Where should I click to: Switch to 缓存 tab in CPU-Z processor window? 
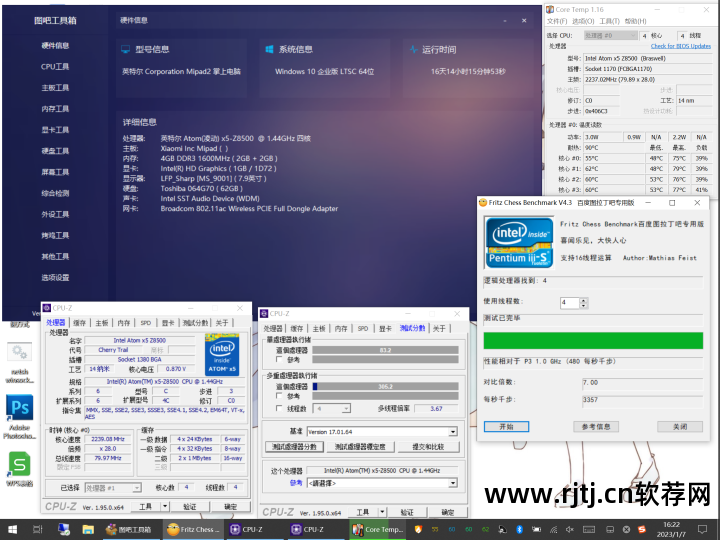(79, 323)
